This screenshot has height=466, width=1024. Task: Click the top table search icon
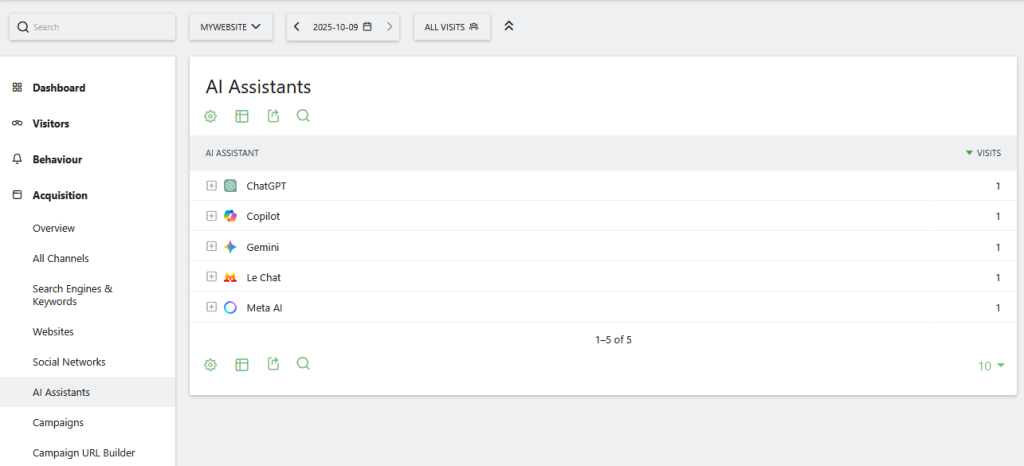[303, 116]
